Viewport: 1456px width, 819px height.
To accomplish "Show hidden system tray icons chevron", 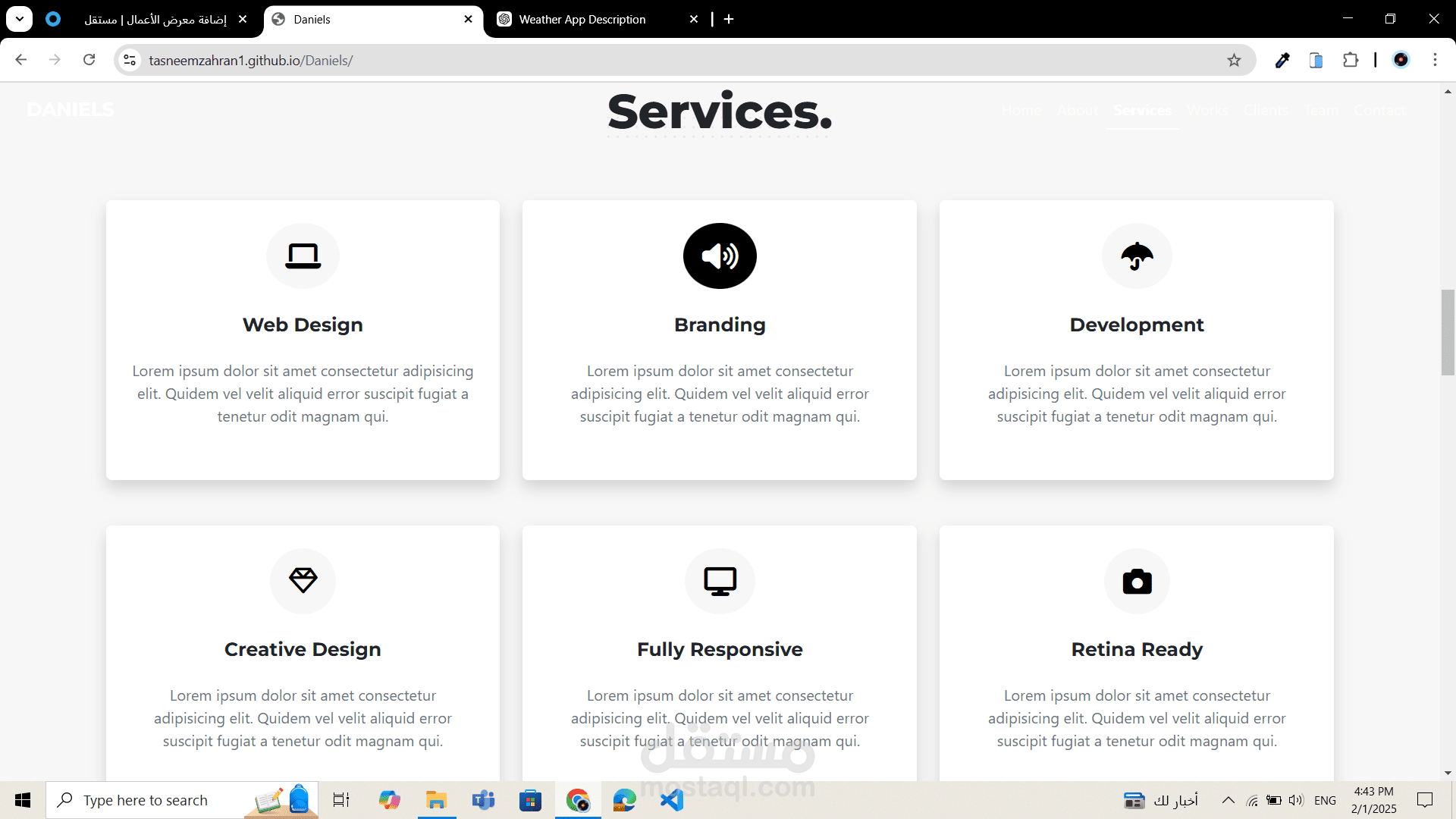I will pos(1228,800).
